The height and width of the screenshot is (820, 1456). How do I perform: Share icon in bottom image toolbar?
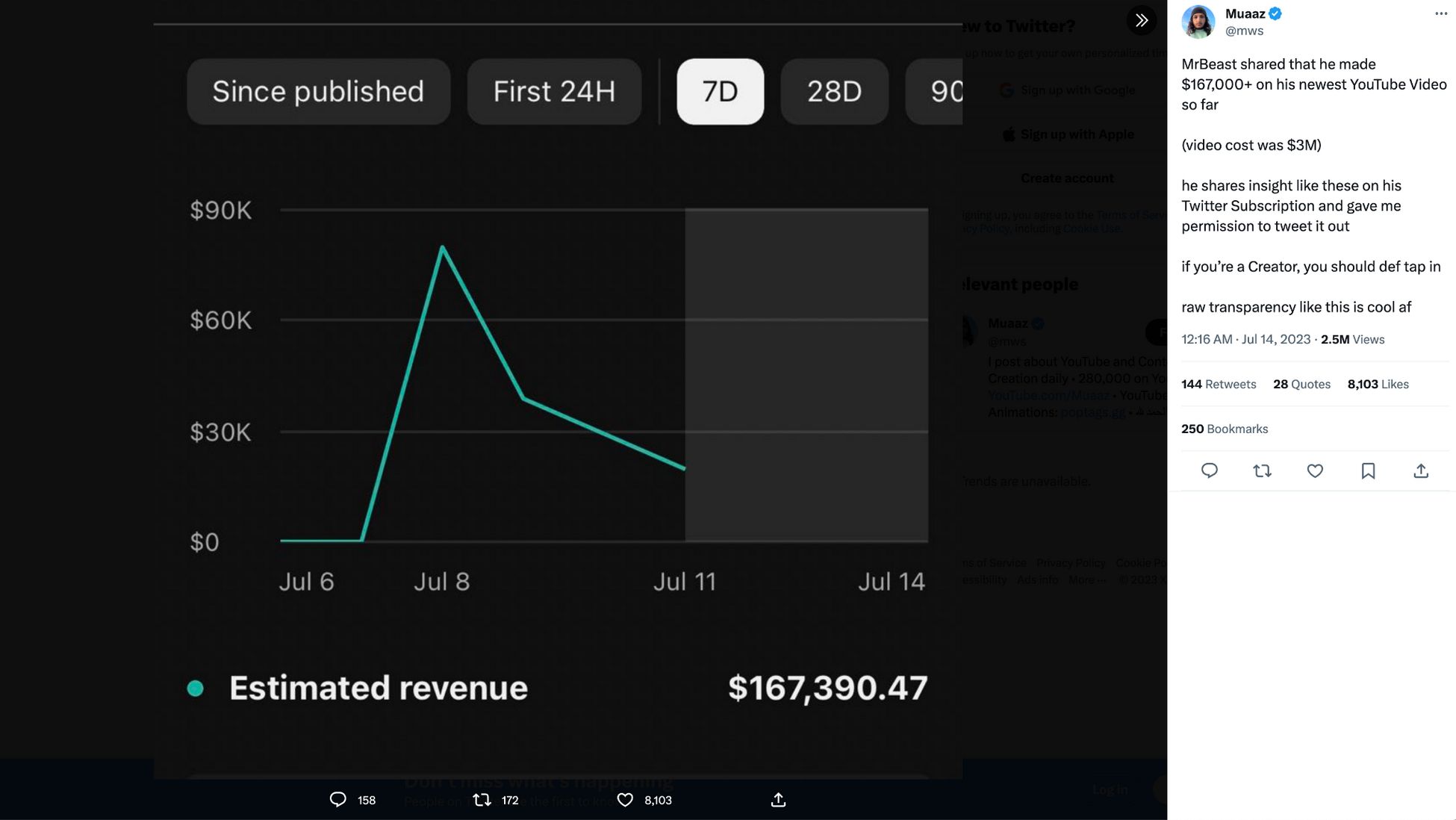click(778, 800)
